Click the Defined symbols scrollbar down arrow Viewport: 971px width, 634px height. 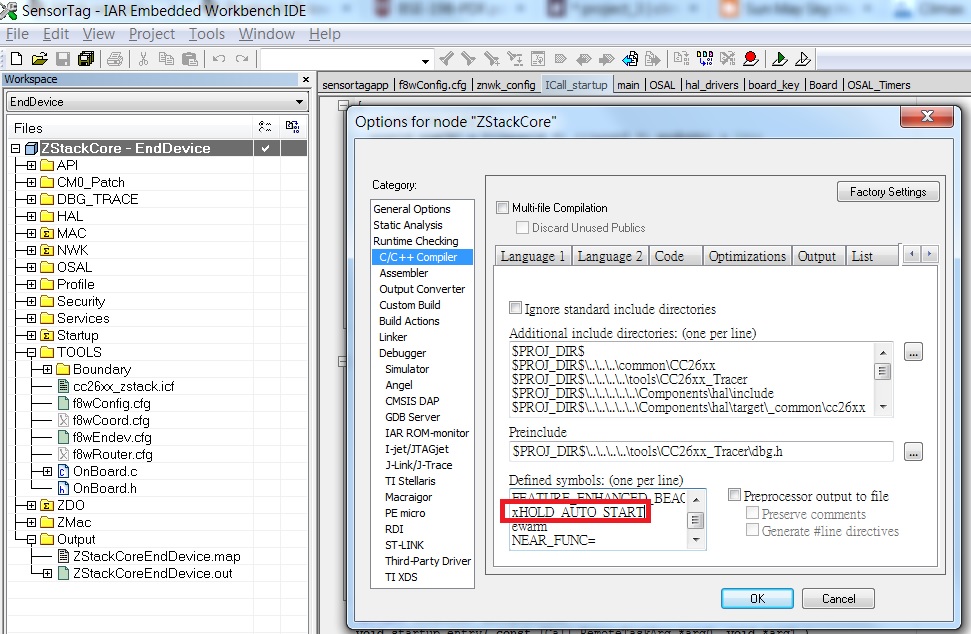tap(696, 541)
